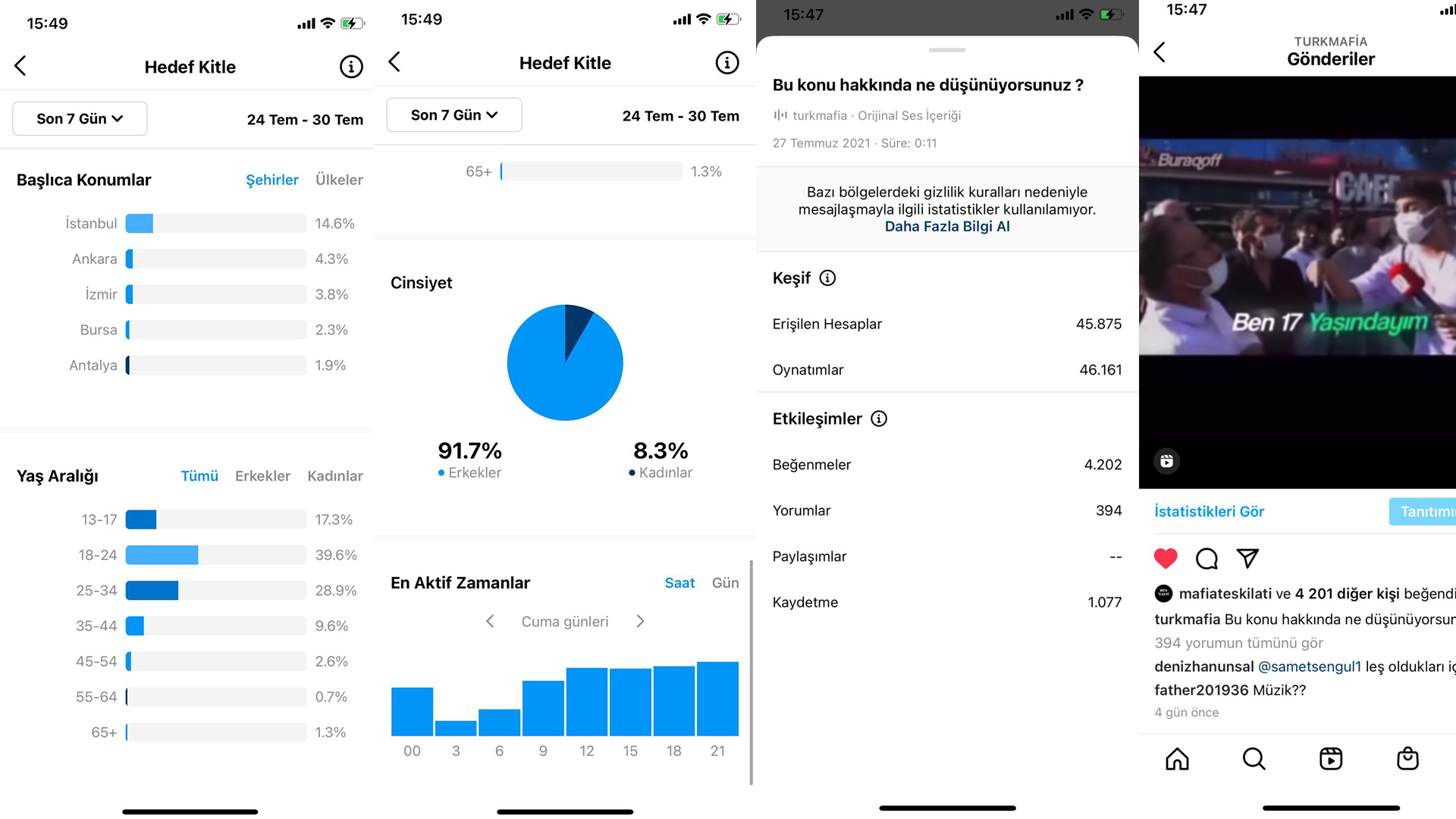Open father201936's profile from the comment
The width and height of the screenshot is (1456, 819).
pos(1201,690)
